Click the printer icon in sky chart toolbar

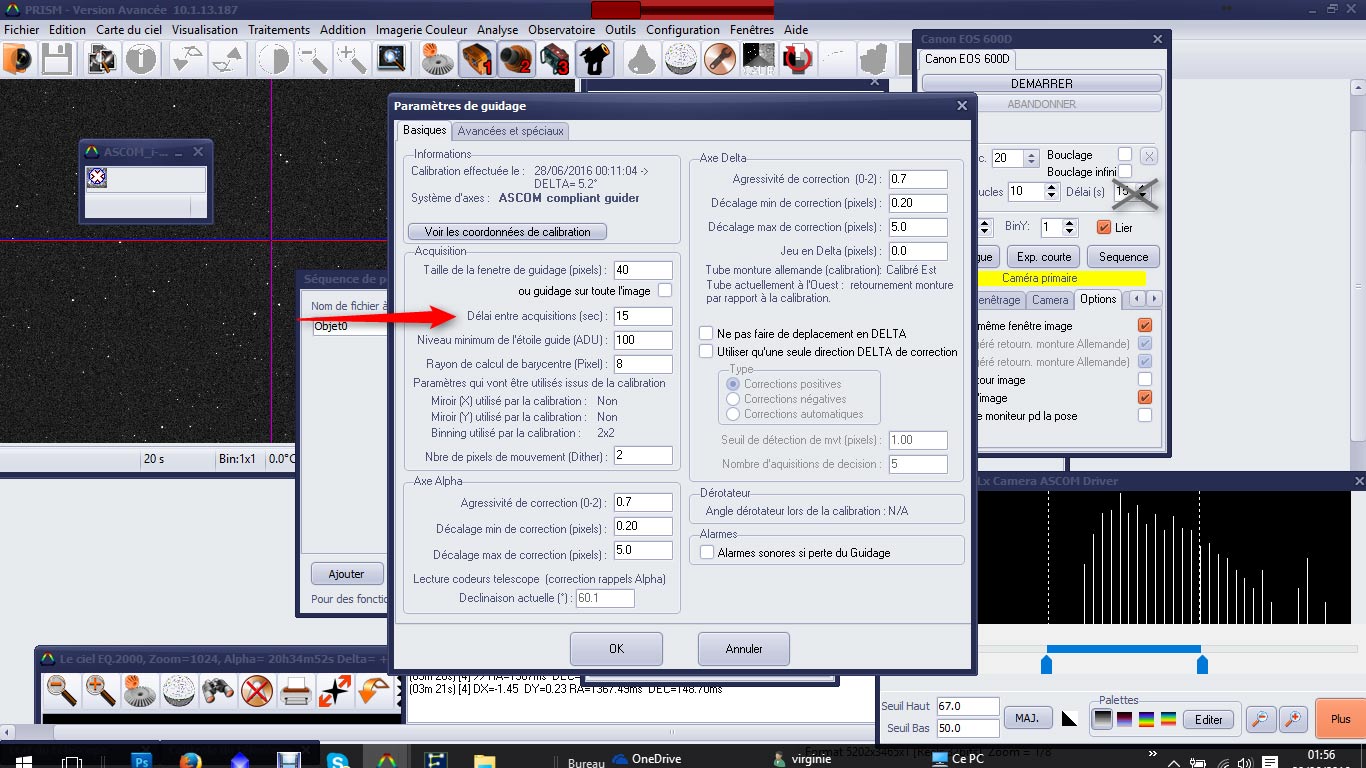[x=296, y=690]
